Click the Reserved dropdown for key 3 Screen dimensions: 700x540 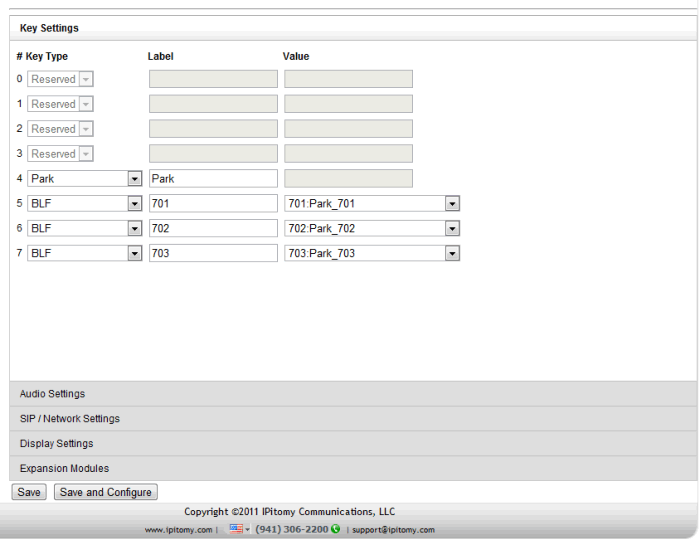(60, 154)
